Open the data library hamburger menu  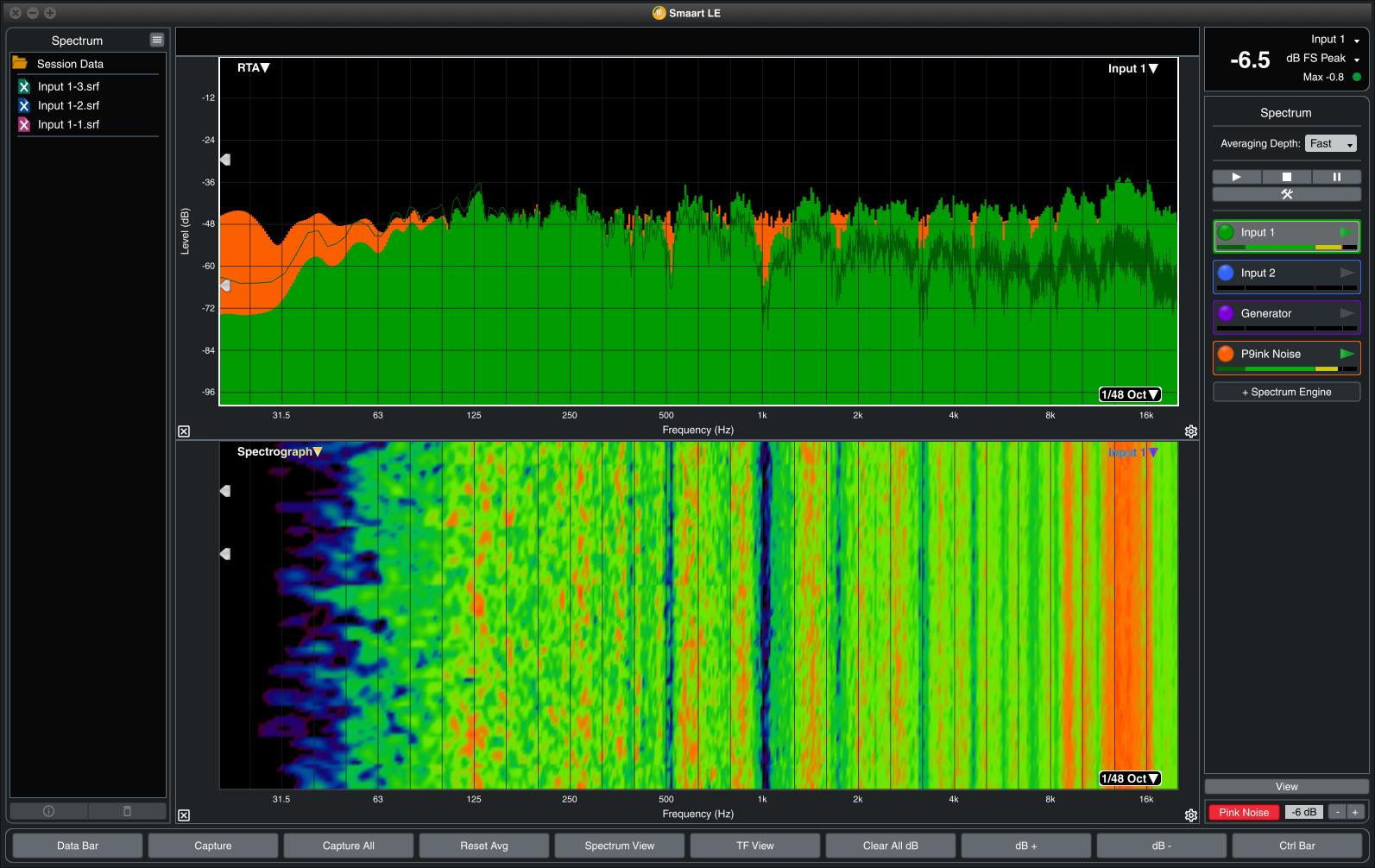coord(156,40)
